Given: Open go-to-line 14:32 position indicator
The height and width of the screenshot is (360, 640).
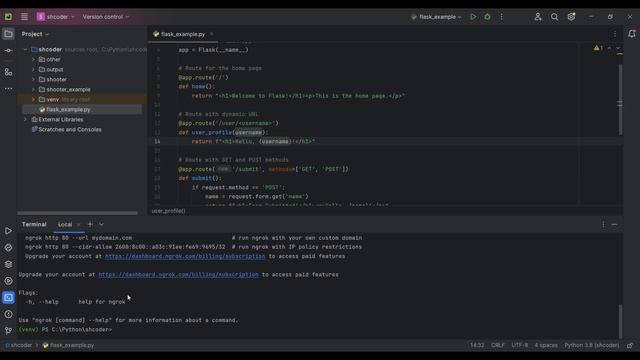Looking at the screenshot, I should tap(477, 345).
